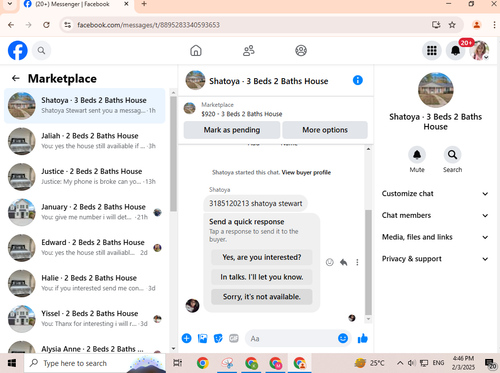Click the listing photo in right panel
Image resolution: width=500 pixels, height=373 pixels.
(436, 90)
